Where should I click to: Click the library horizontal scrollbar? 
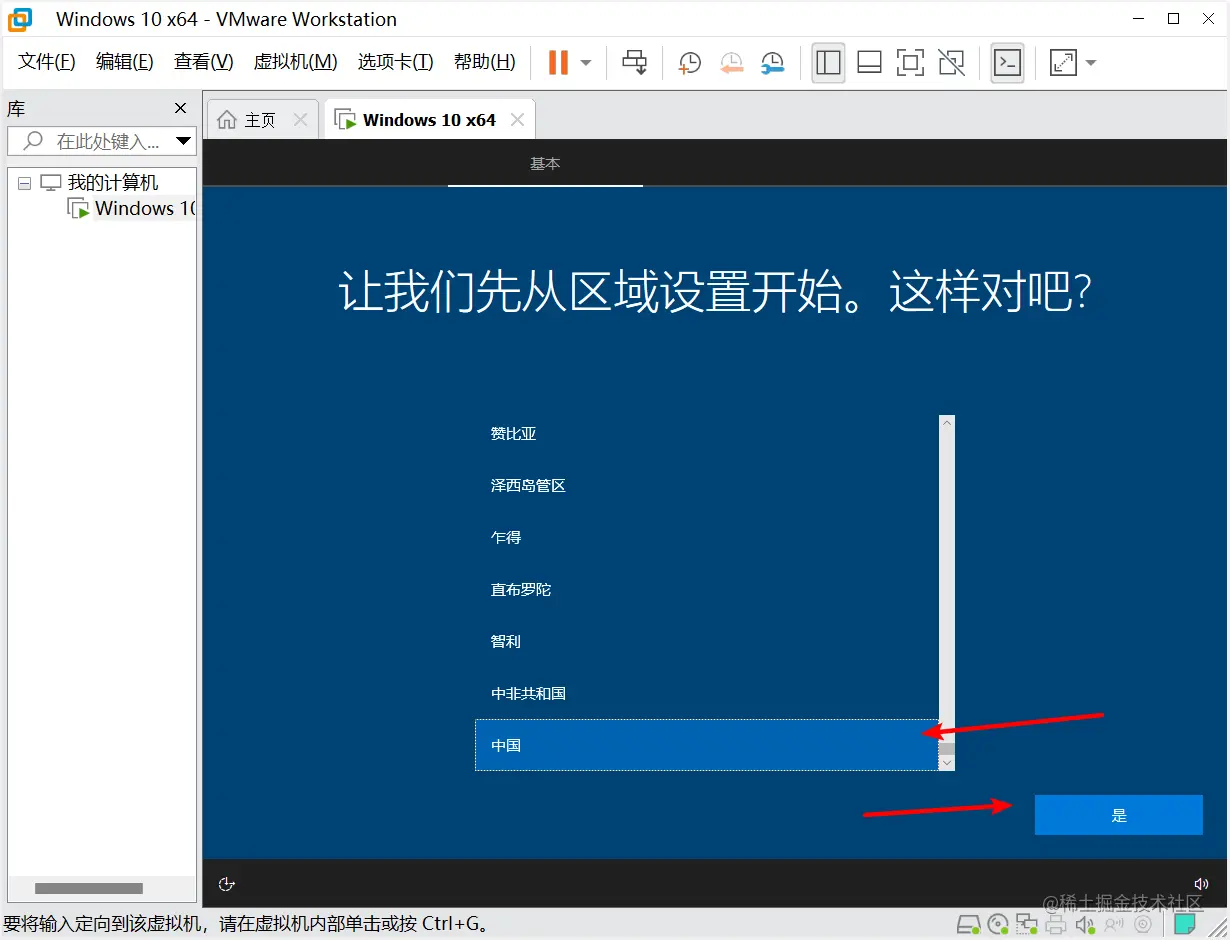(x=89, y=888)
